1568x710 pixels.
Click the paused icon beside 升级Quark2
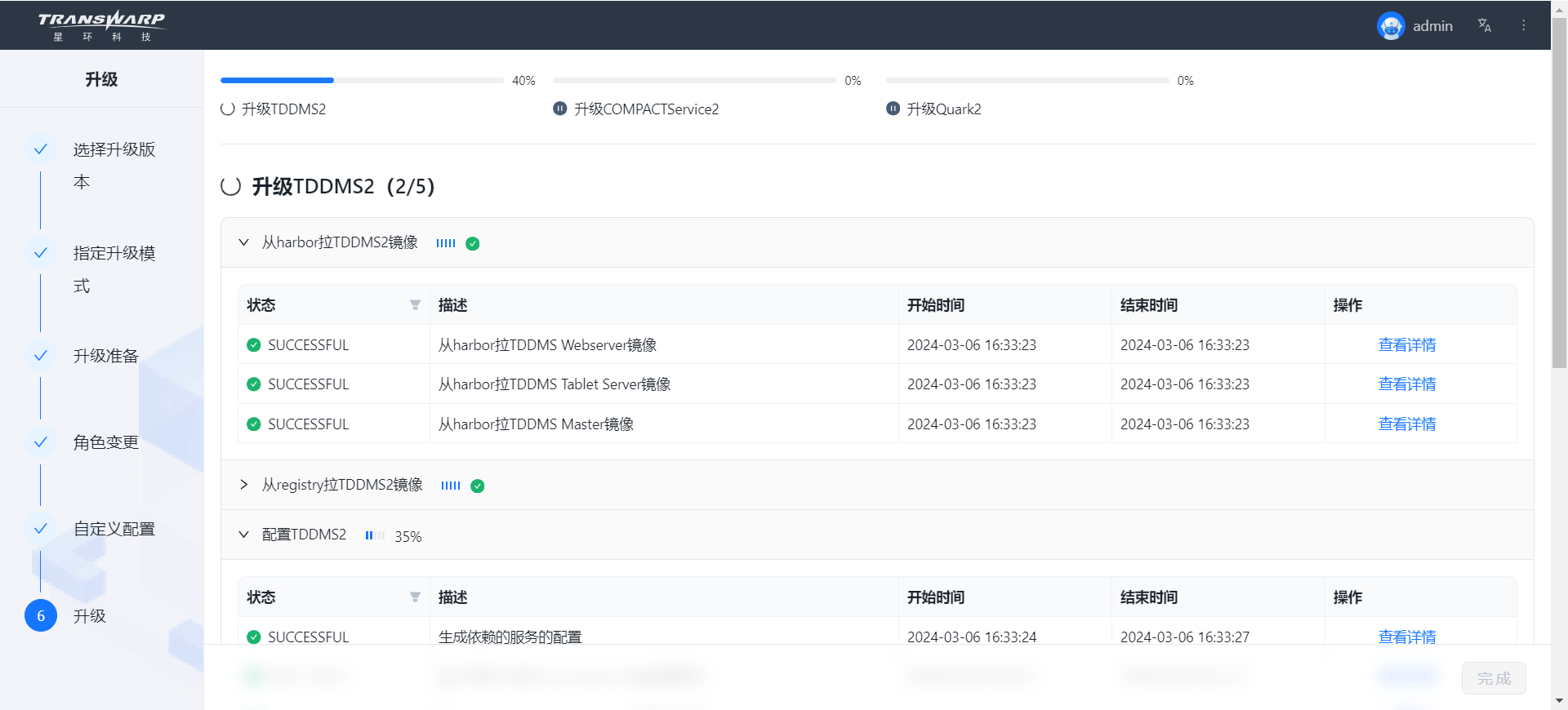pyautogui.click(x=893, y=109)
